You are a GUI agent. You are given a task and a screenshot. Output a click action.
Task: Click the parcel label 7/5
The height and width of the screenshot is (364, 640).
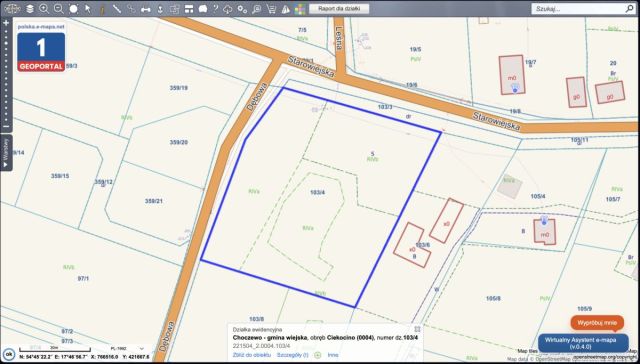(302, 29)
